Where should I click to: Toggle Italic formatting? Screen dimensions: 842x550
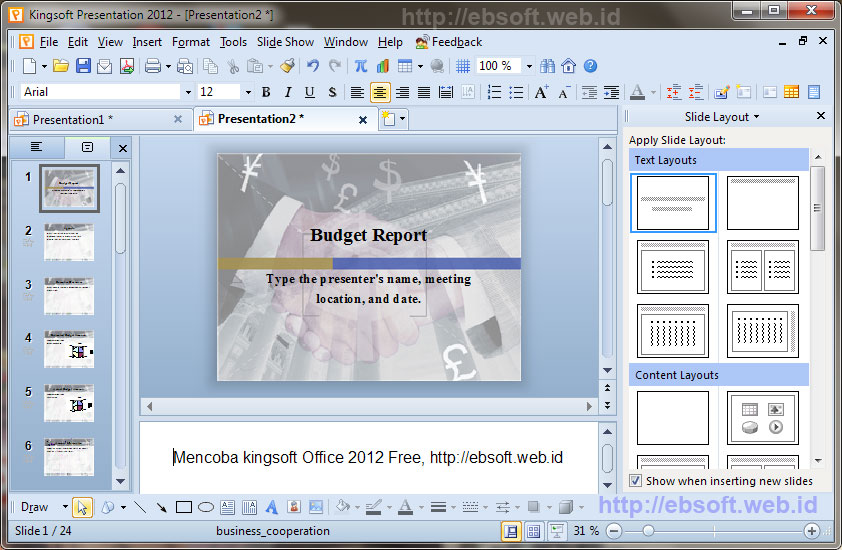coord(288,92)
